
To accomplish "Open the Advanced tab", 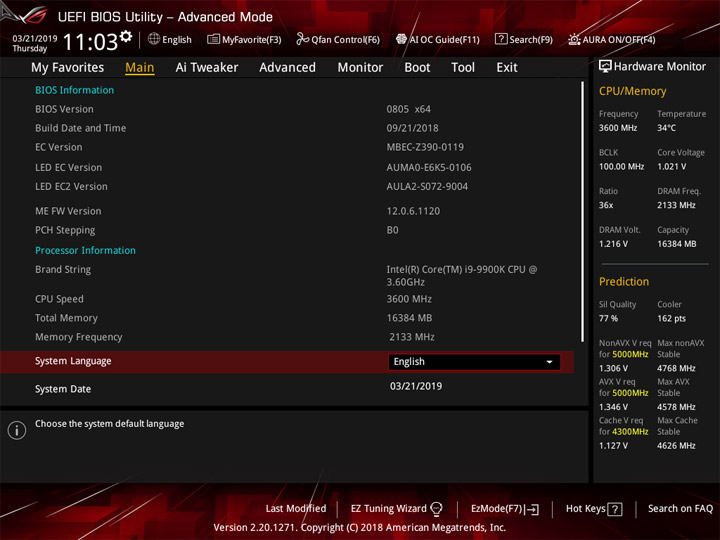I will coord(287,68).
